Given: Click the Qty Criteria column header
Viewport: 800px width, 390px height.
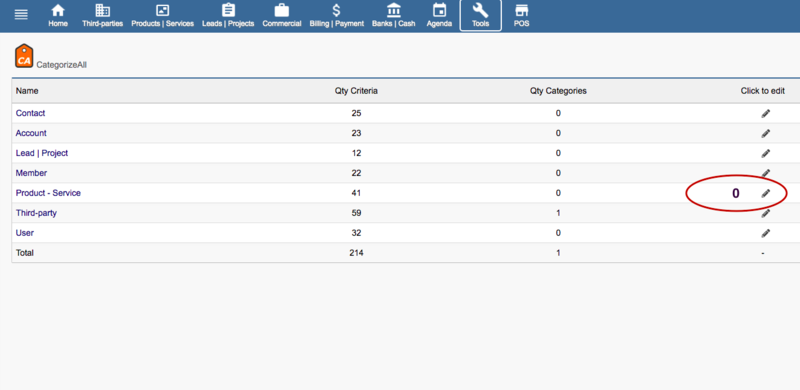Looking at the screenshot, I should (356, 91).
